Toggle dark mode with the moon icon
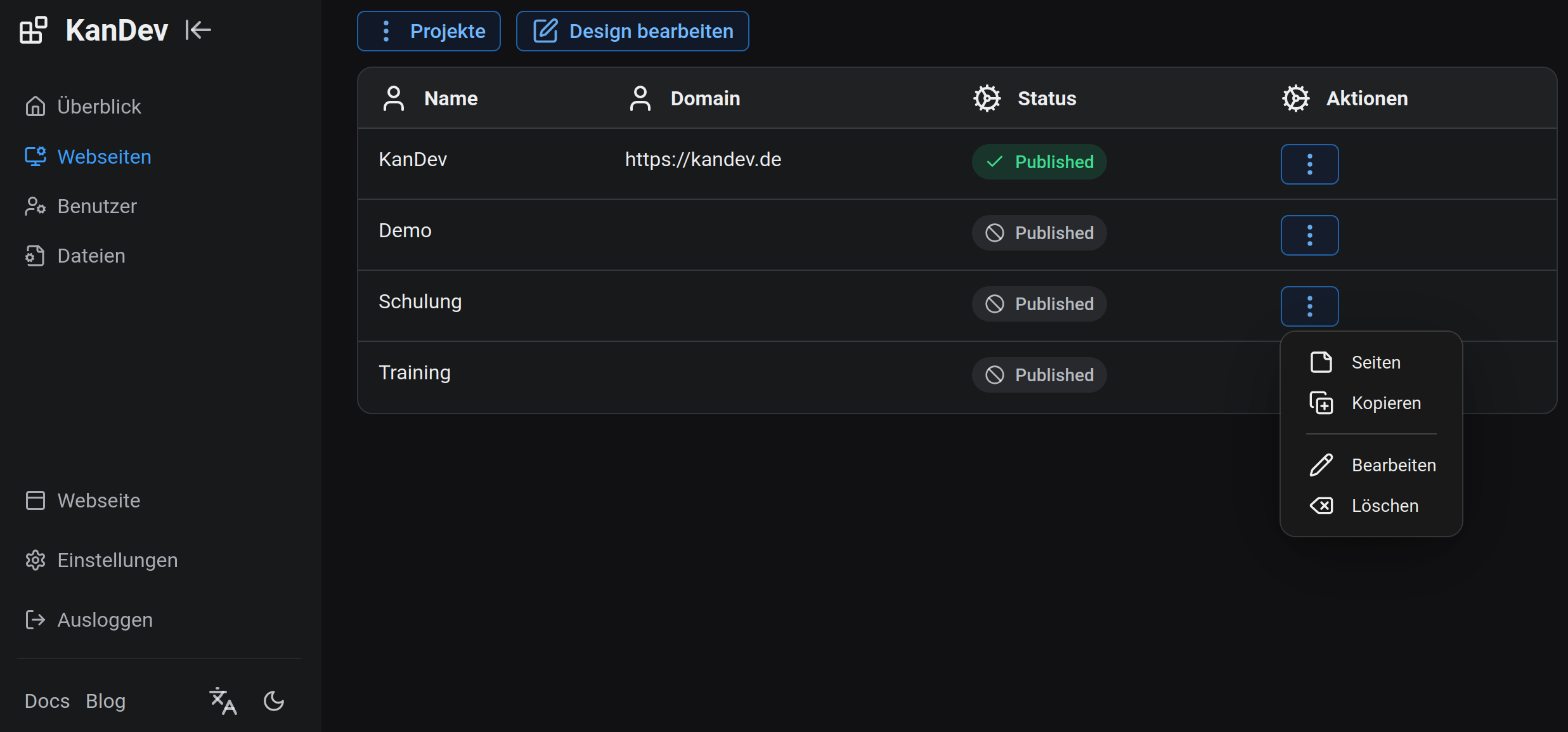 (274, 701)
